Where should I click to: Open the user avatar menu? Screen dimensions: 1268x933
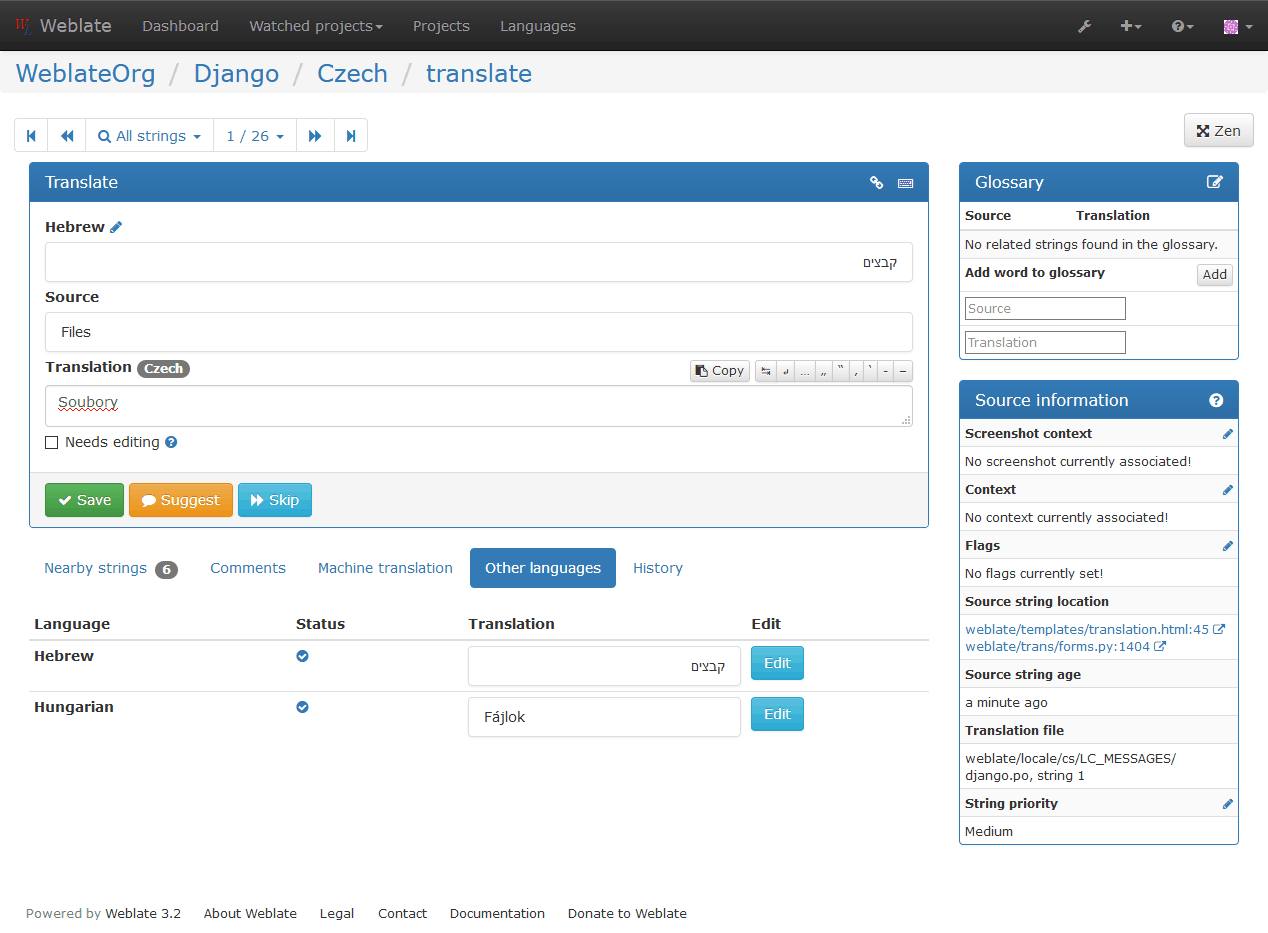[1238, 26]
